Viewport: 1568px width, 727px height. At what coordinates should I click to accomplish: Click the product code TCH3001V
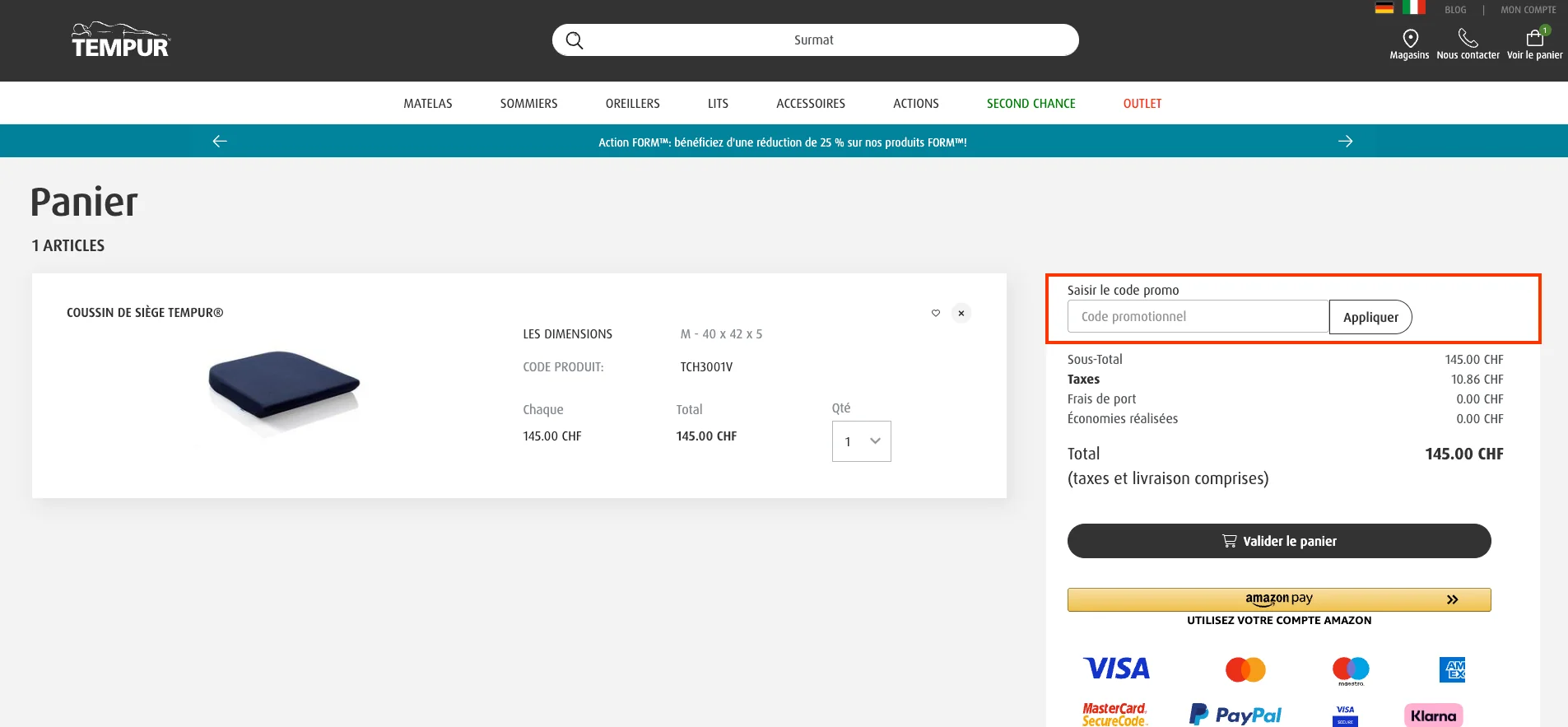coord(706,367)
